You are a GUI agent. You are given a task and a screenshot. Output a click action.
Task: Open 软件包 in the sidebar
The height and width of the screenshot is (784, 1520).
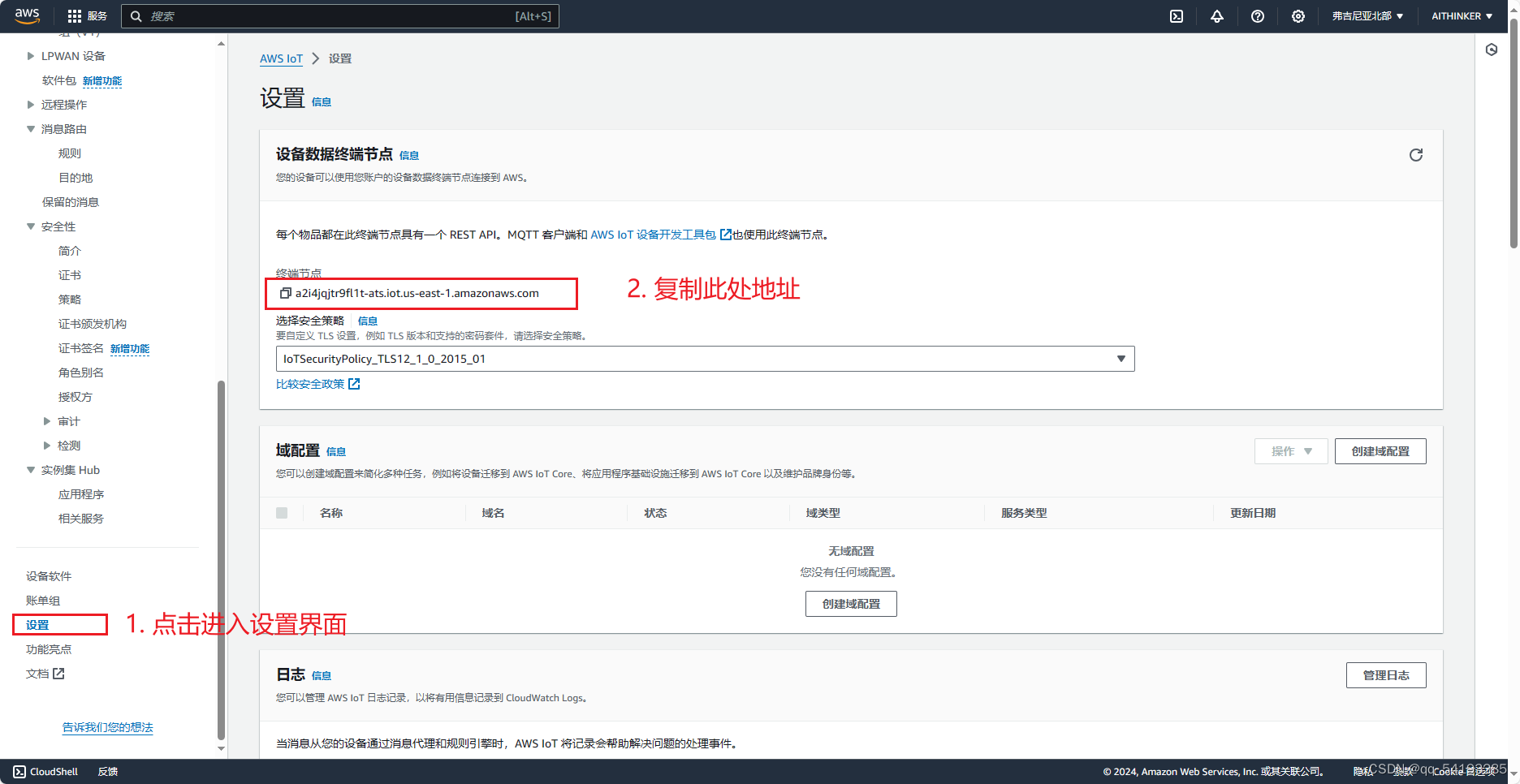[59, 80]
